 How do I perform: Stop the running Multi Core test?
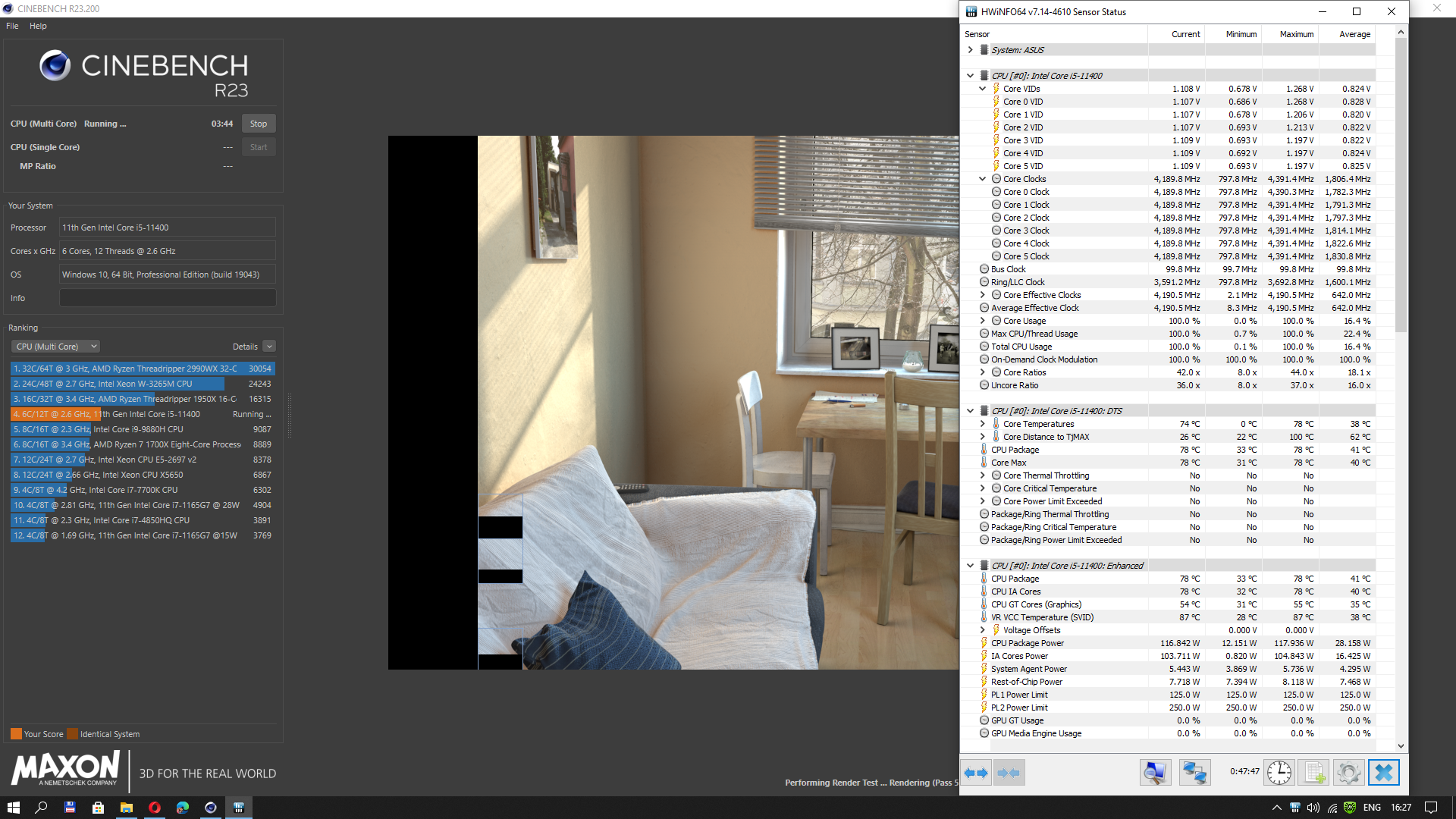pyautogui.click(x=259, y=124)
